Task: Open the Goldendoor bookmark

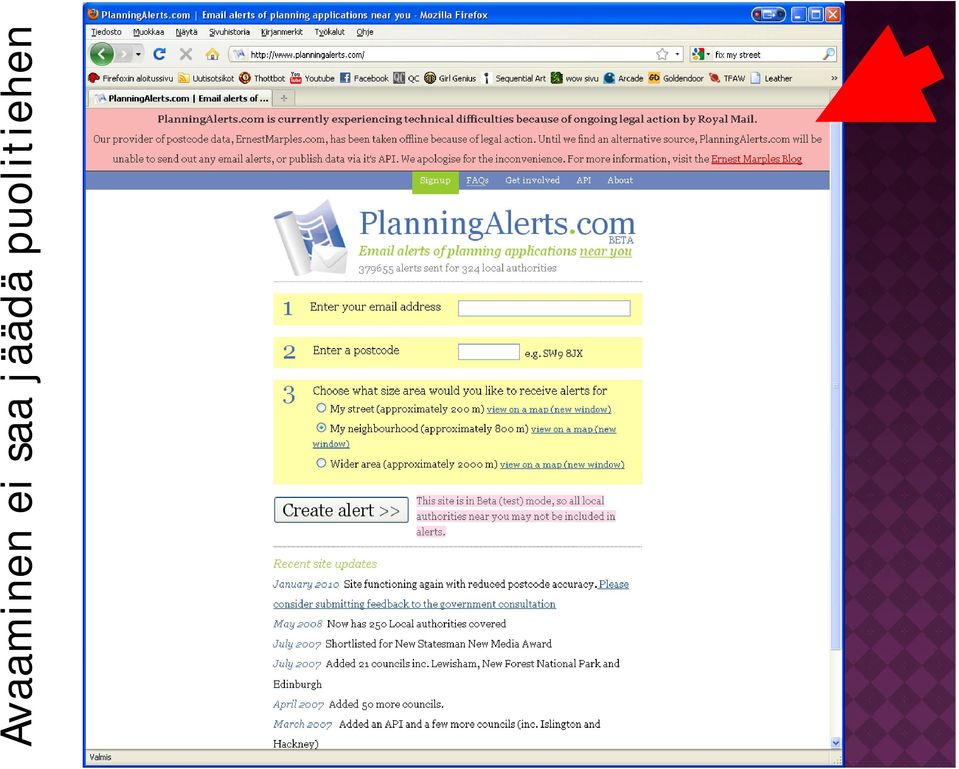Action: (x=676, y=78)
